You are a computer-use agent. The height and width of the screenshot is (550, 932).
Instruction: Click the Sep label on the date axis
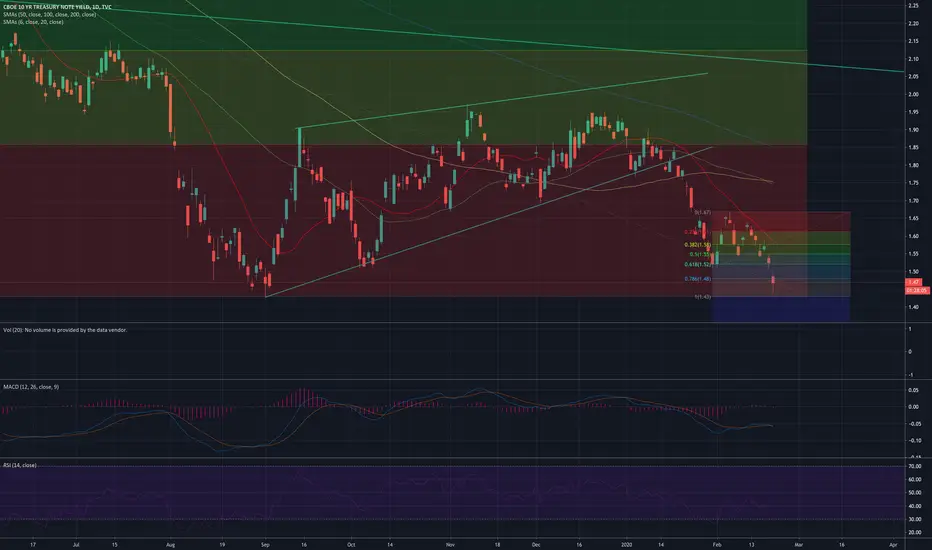[x=265, y=545]
